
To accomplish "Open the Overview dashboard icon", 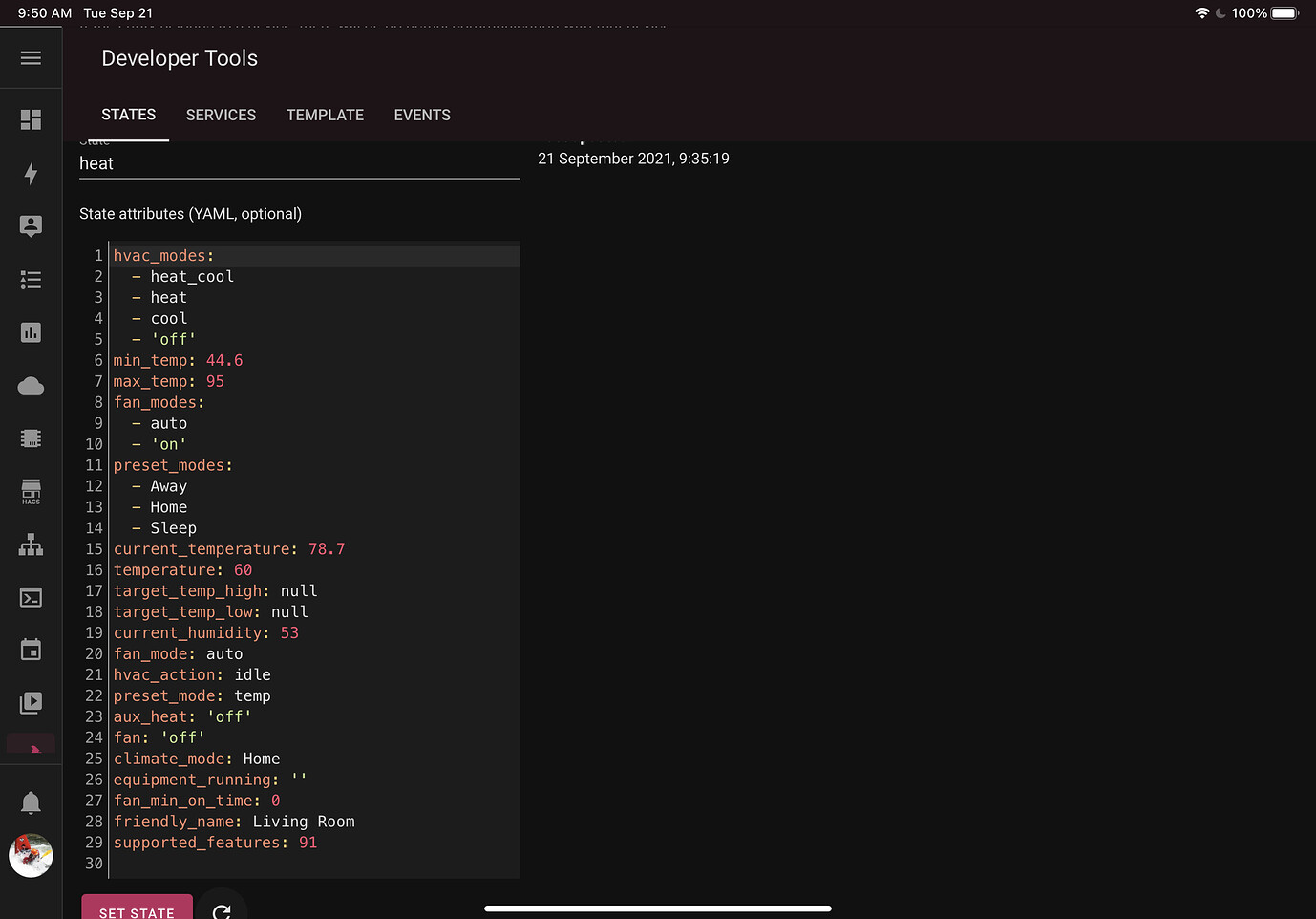I will pos(31,119).
